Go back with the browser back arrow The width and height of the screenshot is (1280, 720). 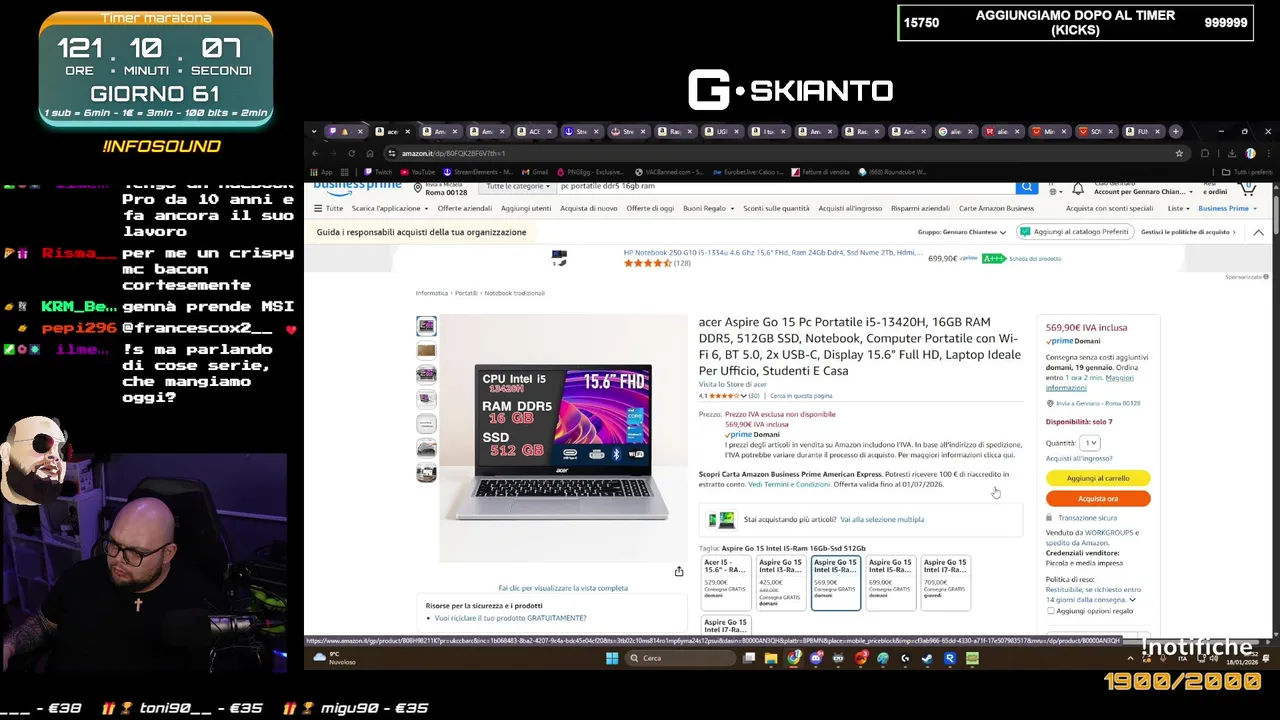coord(315,153)
